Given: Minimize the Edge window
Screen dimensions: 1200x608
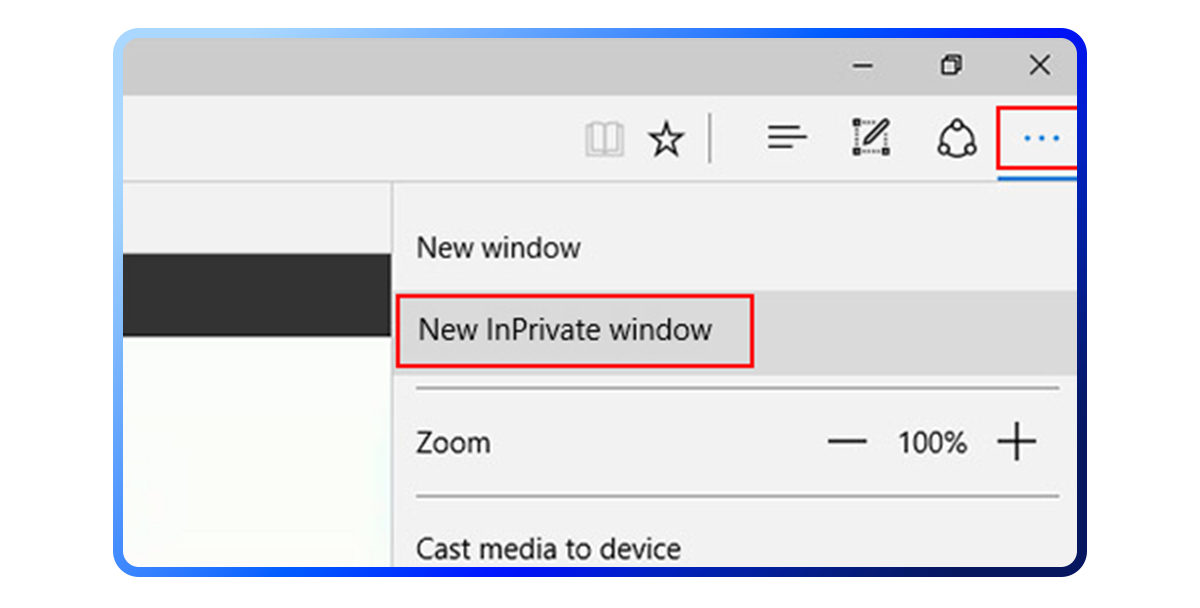Looking at the screenshot, I should pos(862,65).
